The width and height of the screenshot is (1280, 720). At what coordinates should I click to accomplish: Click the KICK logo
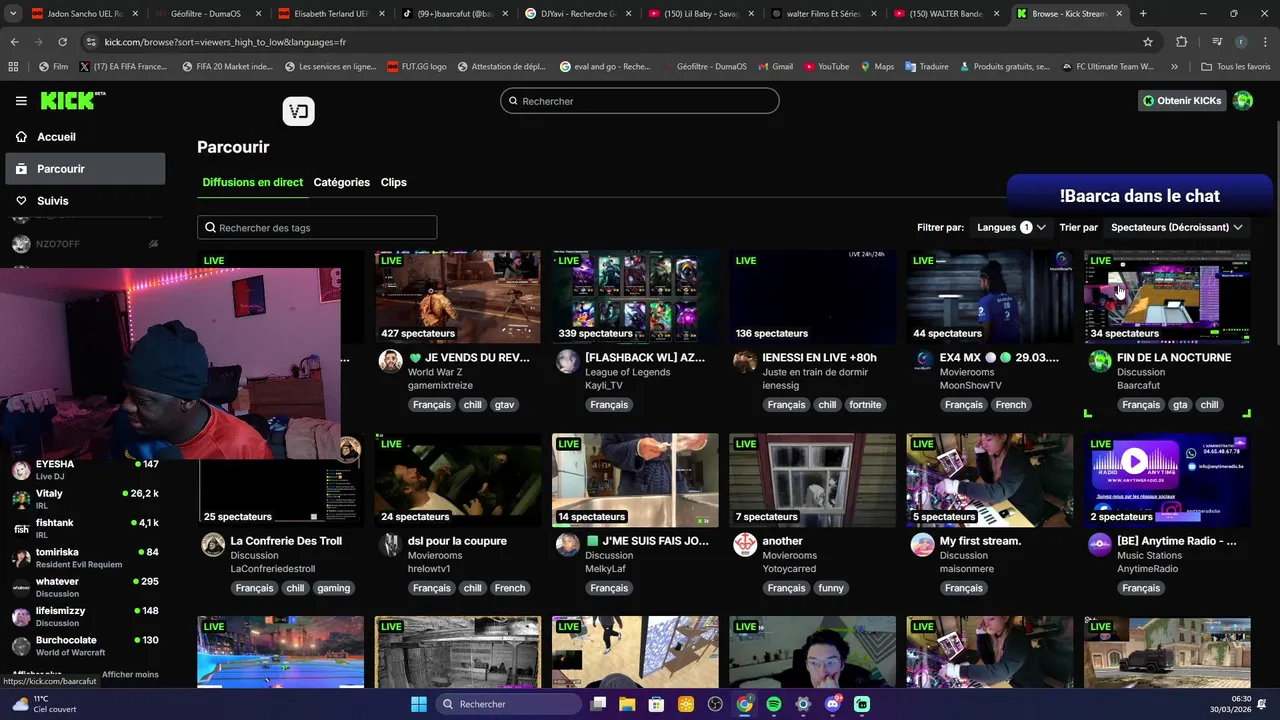[x=73, y=100]
